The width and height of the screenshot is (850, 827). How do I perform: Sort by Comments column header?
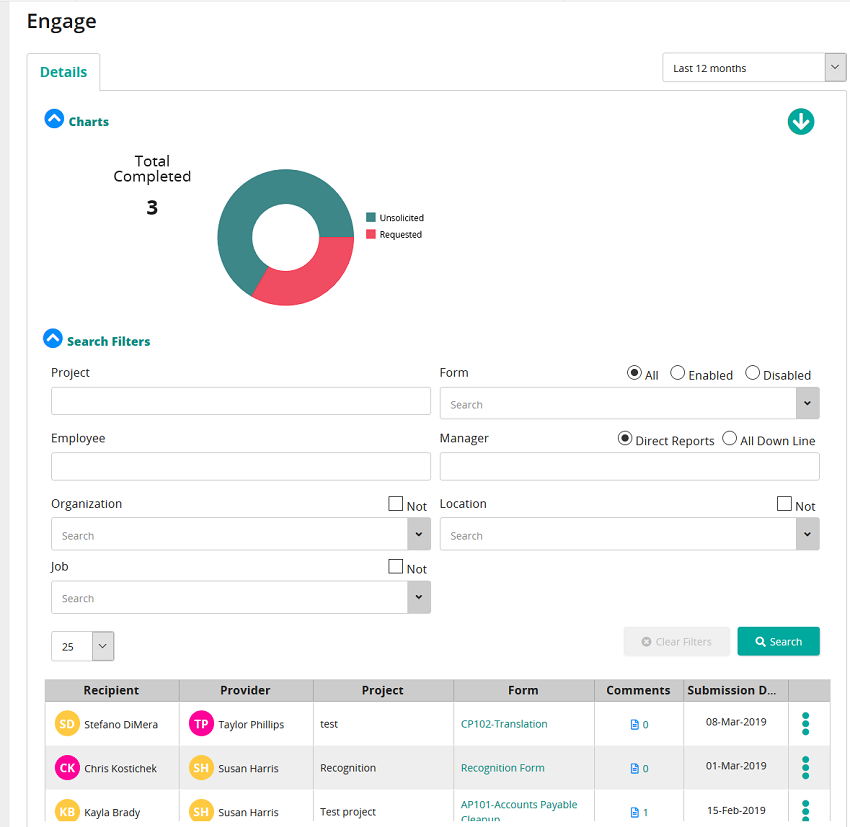tap(639, 690)
